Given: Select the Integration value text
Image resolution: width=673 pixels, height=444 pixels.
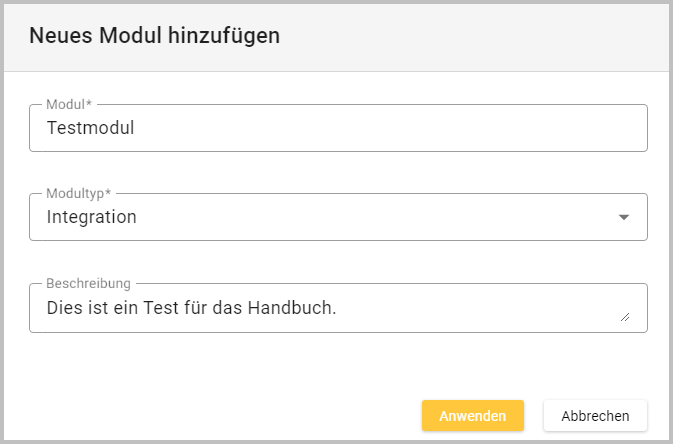Looking at the screenshot, I should [91, 217].
